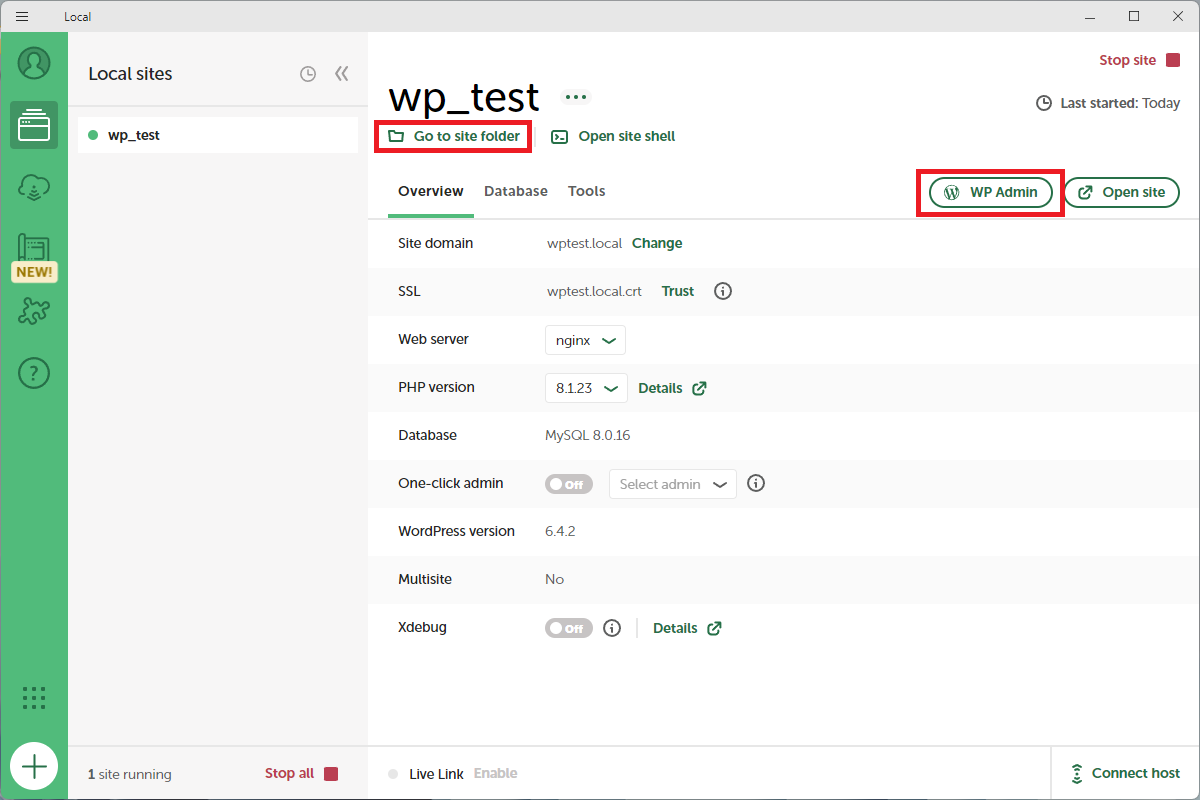
Task: Open the Add-ons puzzle icon
Action: (34, 311)
